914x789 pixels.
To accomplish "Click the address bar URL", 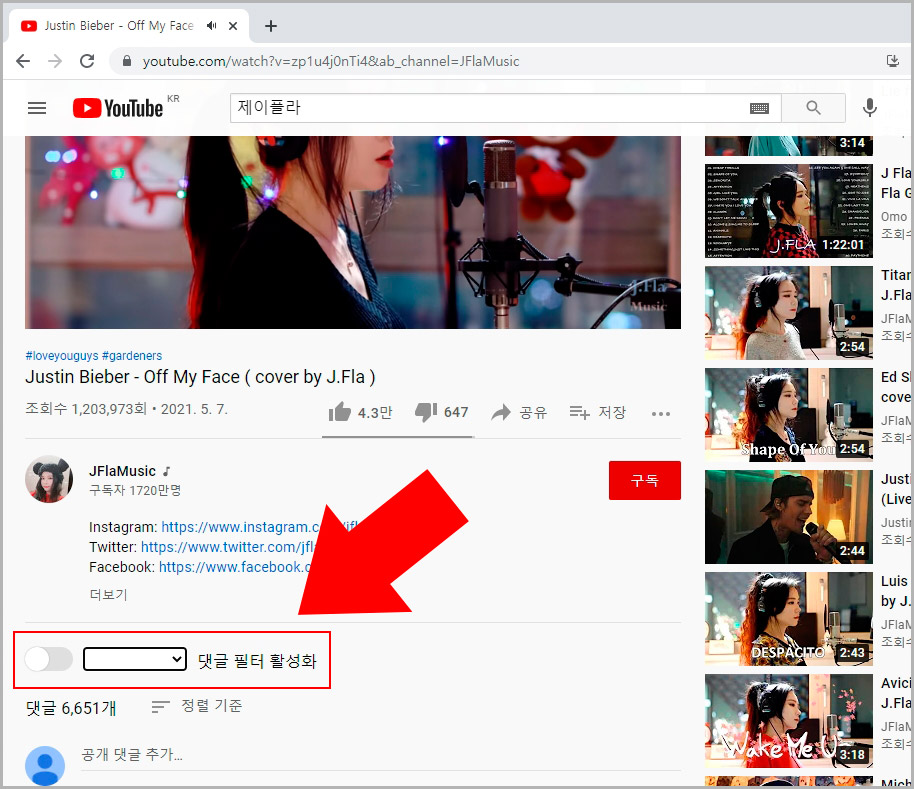I will click(331, 61).
